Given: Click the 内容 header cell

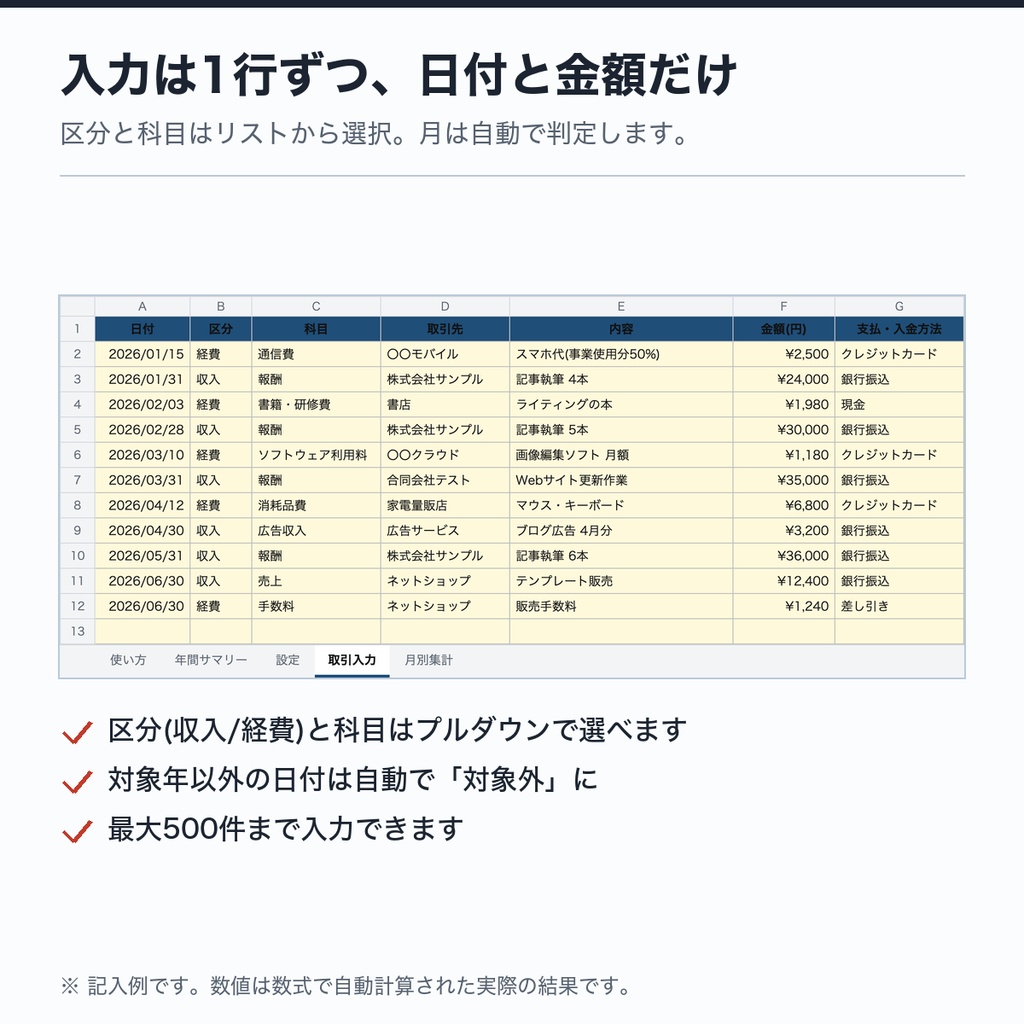Looking at the screenshot, I should coord(621,329).
